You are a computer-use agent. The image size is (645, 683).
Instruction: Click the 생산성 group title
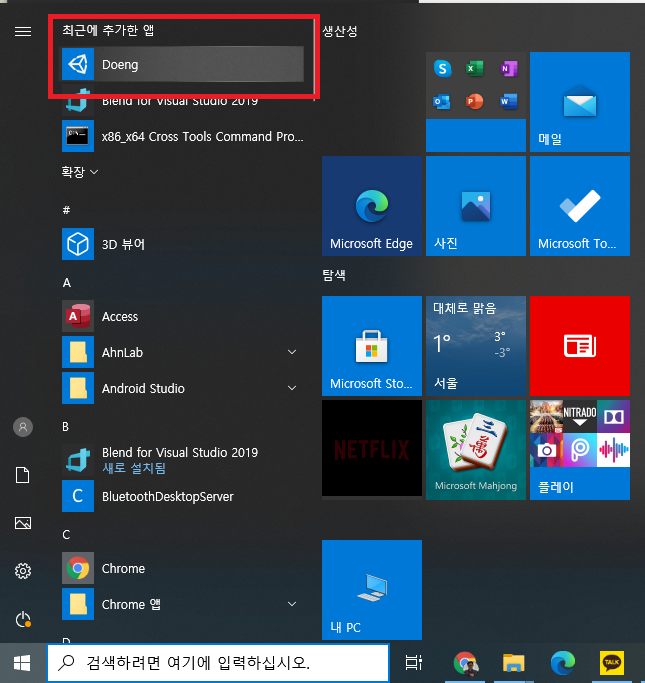click(x=340, y=31)
